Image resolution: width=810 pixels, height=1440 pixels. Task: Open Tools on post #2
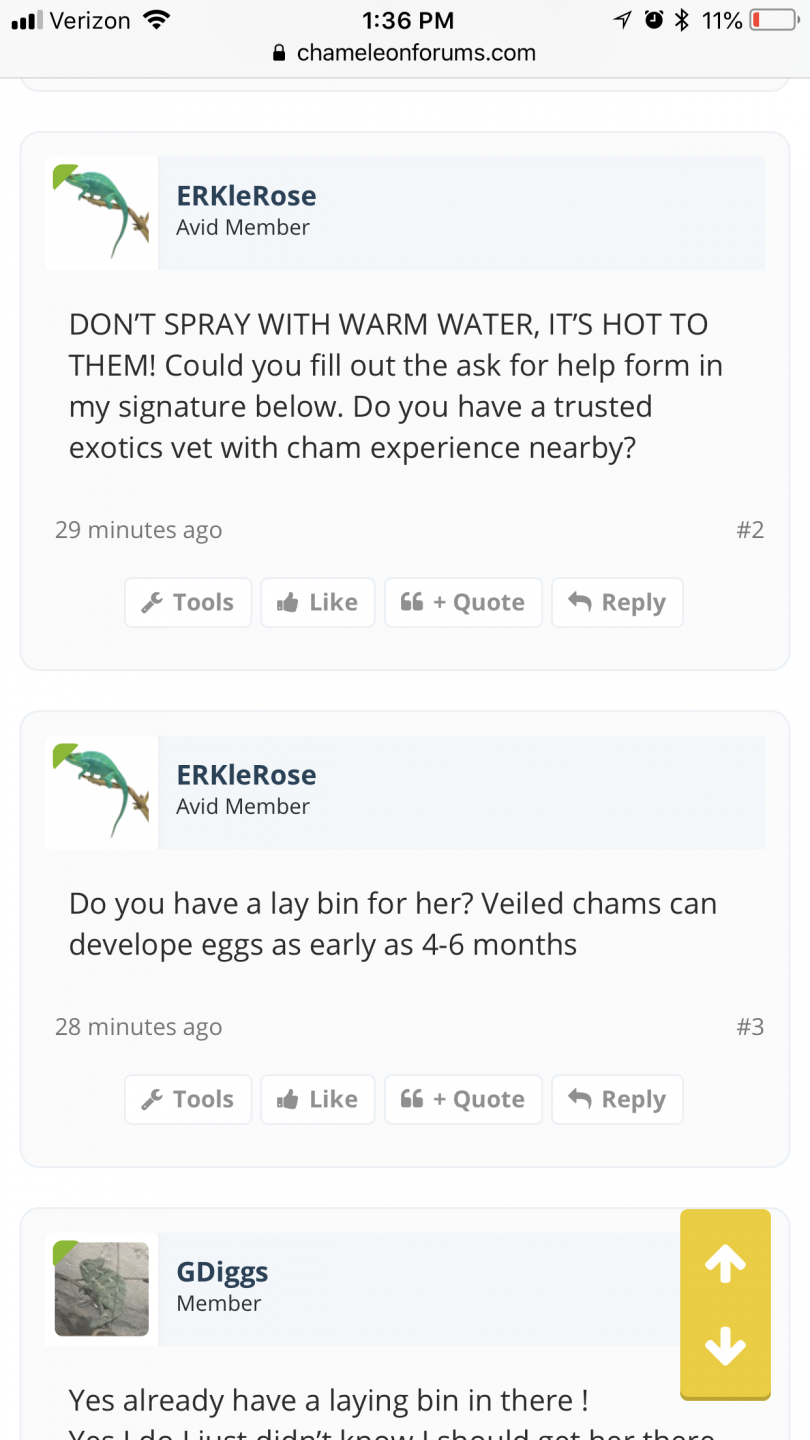(188, 602)
